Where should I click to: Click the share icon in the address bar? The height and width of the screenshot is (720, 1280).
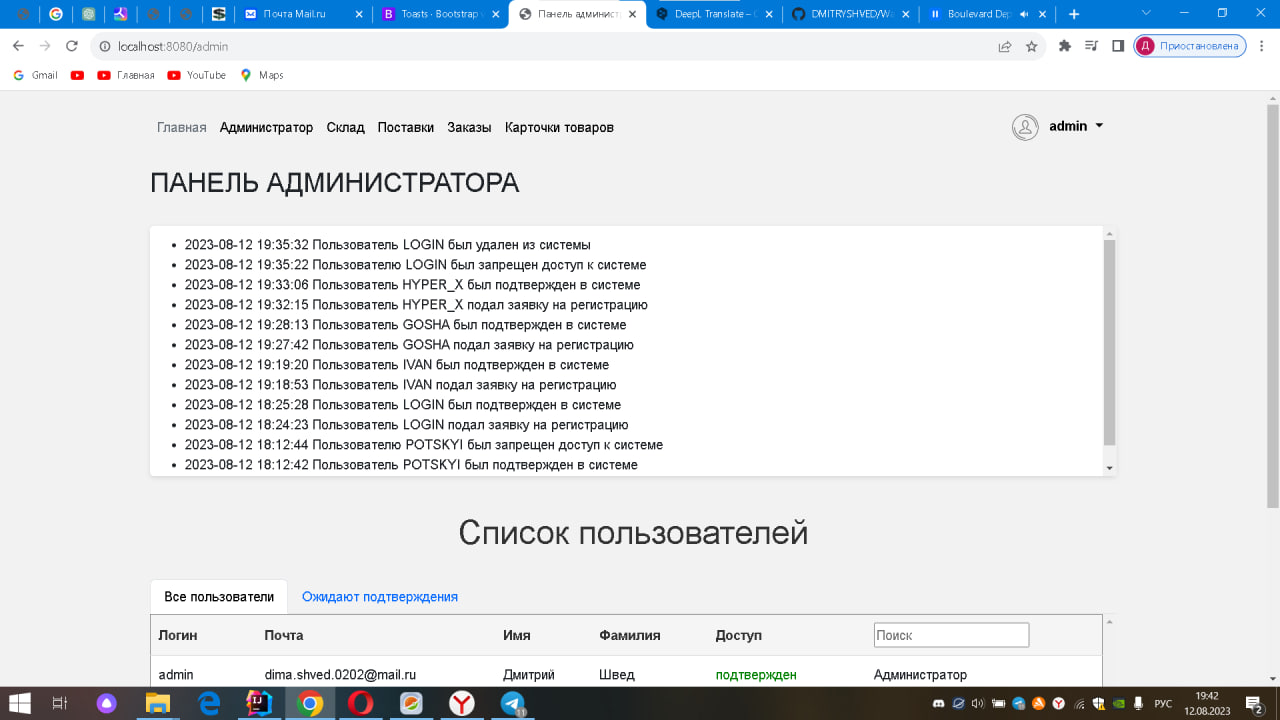coord(1004,46)
